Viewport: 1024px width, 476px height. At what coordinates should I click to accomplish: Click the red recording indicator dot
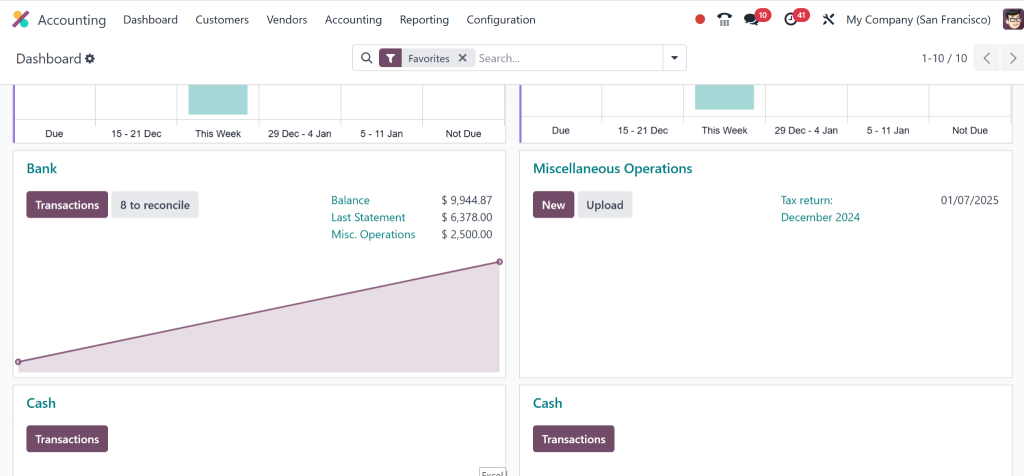700,20
